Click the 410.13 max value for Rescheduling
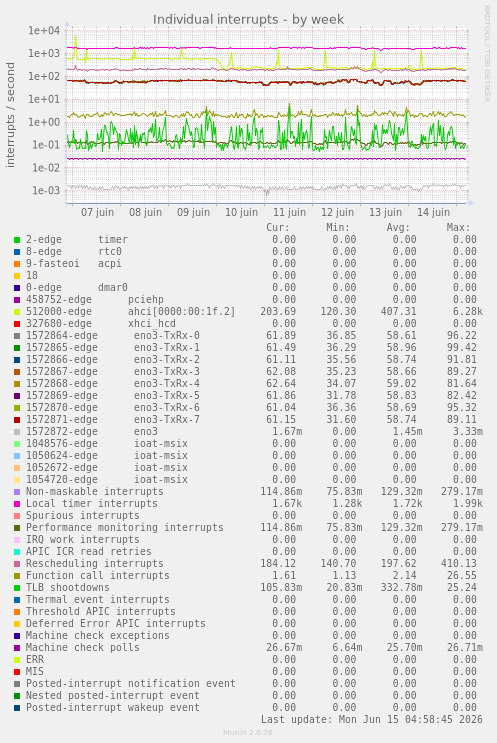This screenshot has height=743, width=497. coord(461,563)
